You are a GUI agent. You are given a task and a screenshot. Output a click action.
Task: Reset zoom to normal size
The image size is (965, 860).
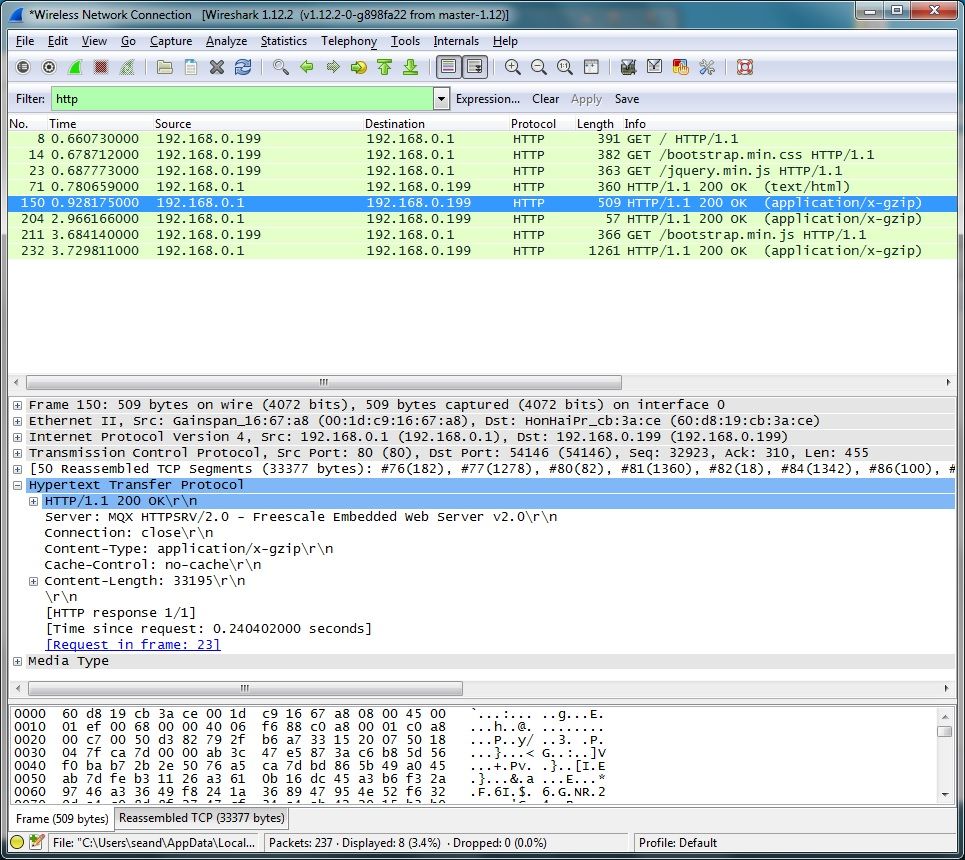click(x=564, y=67)
